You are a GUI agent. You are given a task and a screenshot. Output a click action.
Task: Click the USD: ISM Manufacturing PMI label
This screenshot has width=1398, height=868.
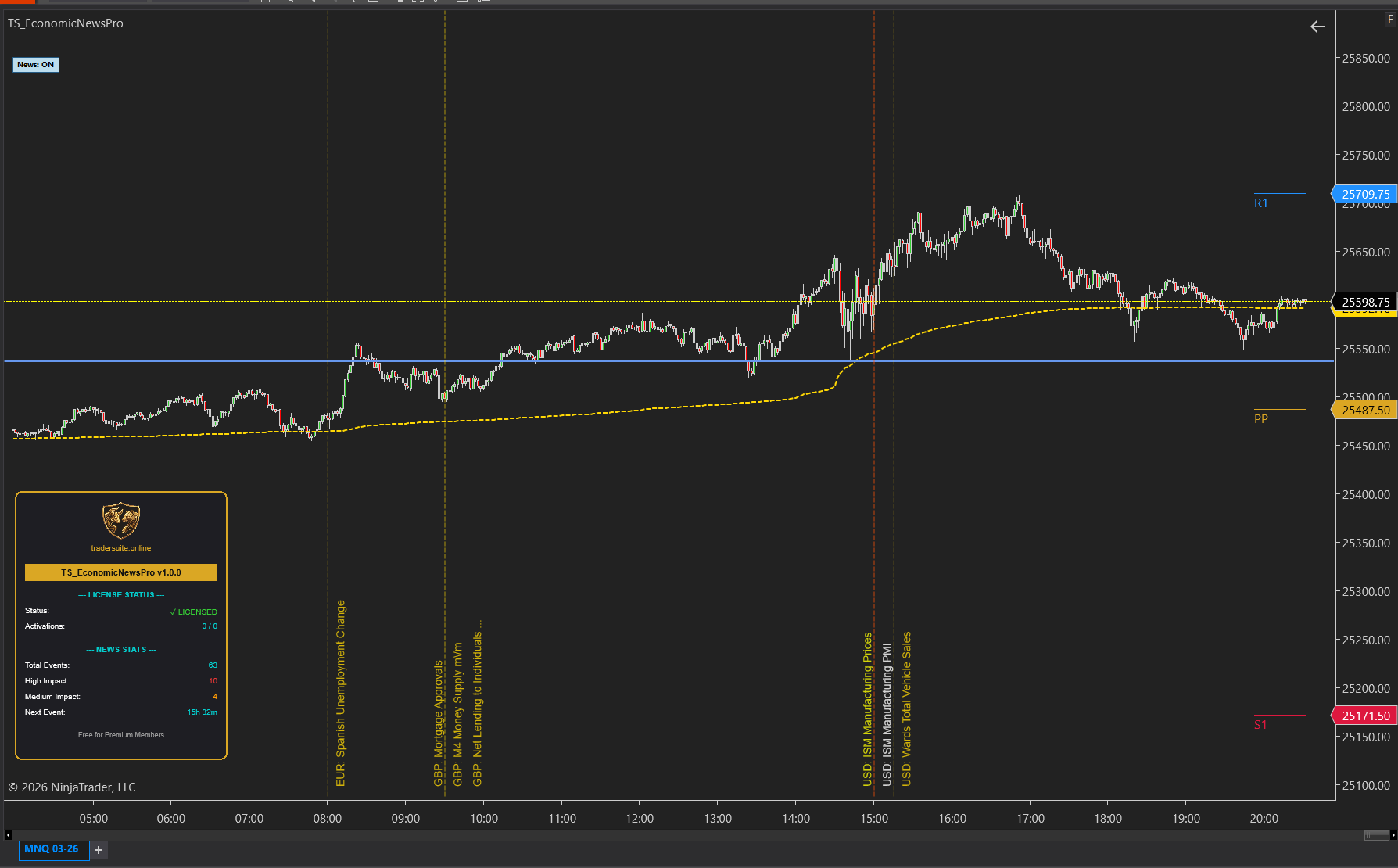[x=887, y=715]
